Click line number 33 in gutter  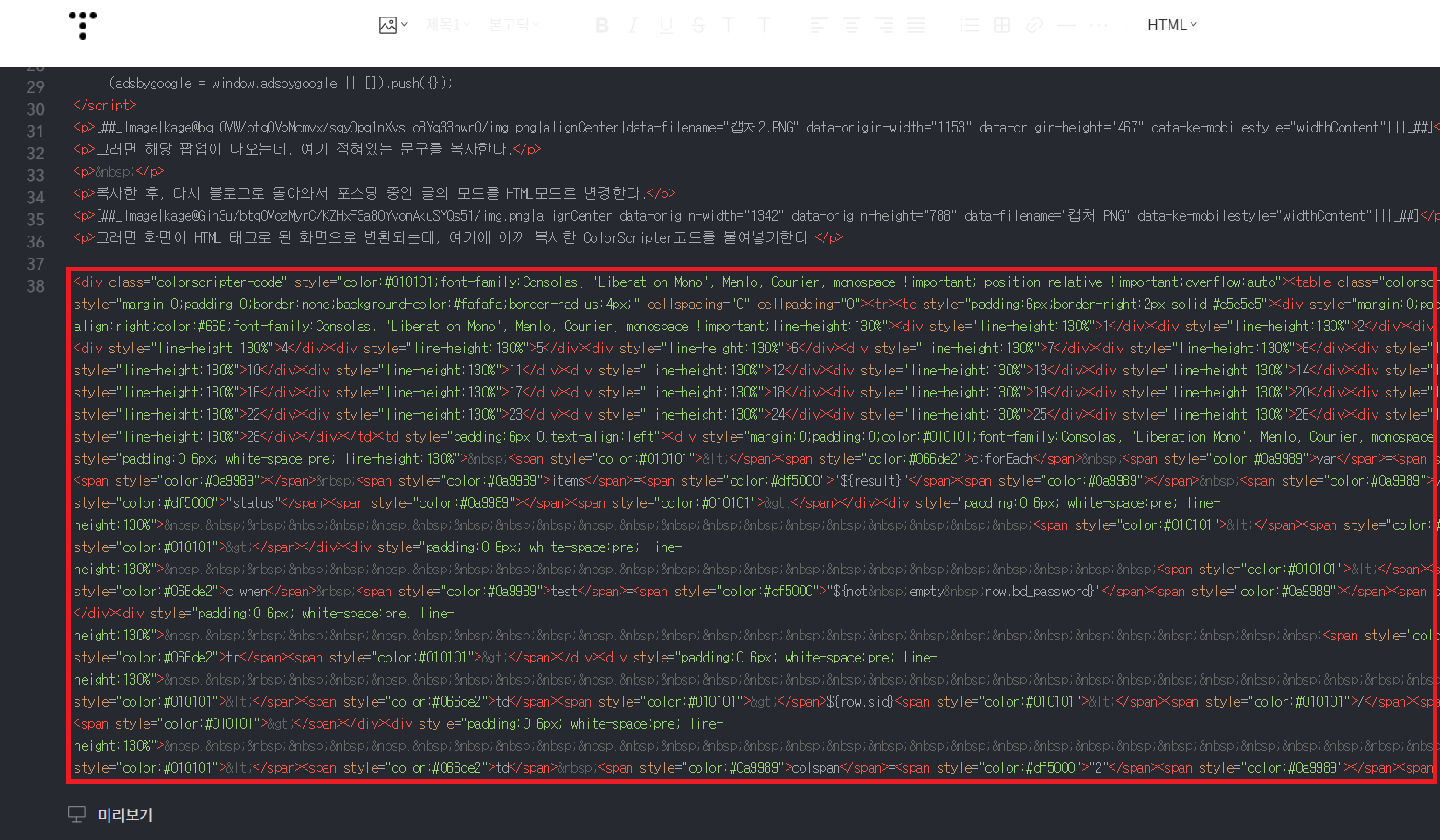click(35, 176)
